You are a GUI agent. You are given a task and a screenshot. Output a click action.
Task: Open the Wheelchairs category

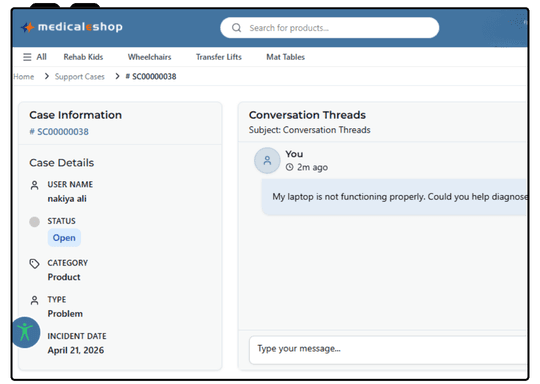click(x=149, y=57)
